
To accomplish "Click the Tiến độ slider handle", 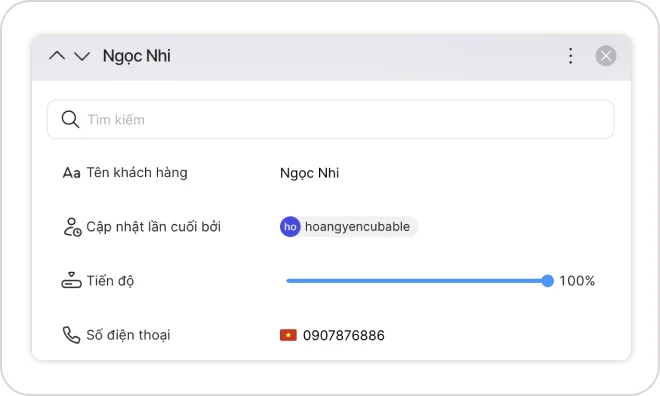I will coord(547,281).
